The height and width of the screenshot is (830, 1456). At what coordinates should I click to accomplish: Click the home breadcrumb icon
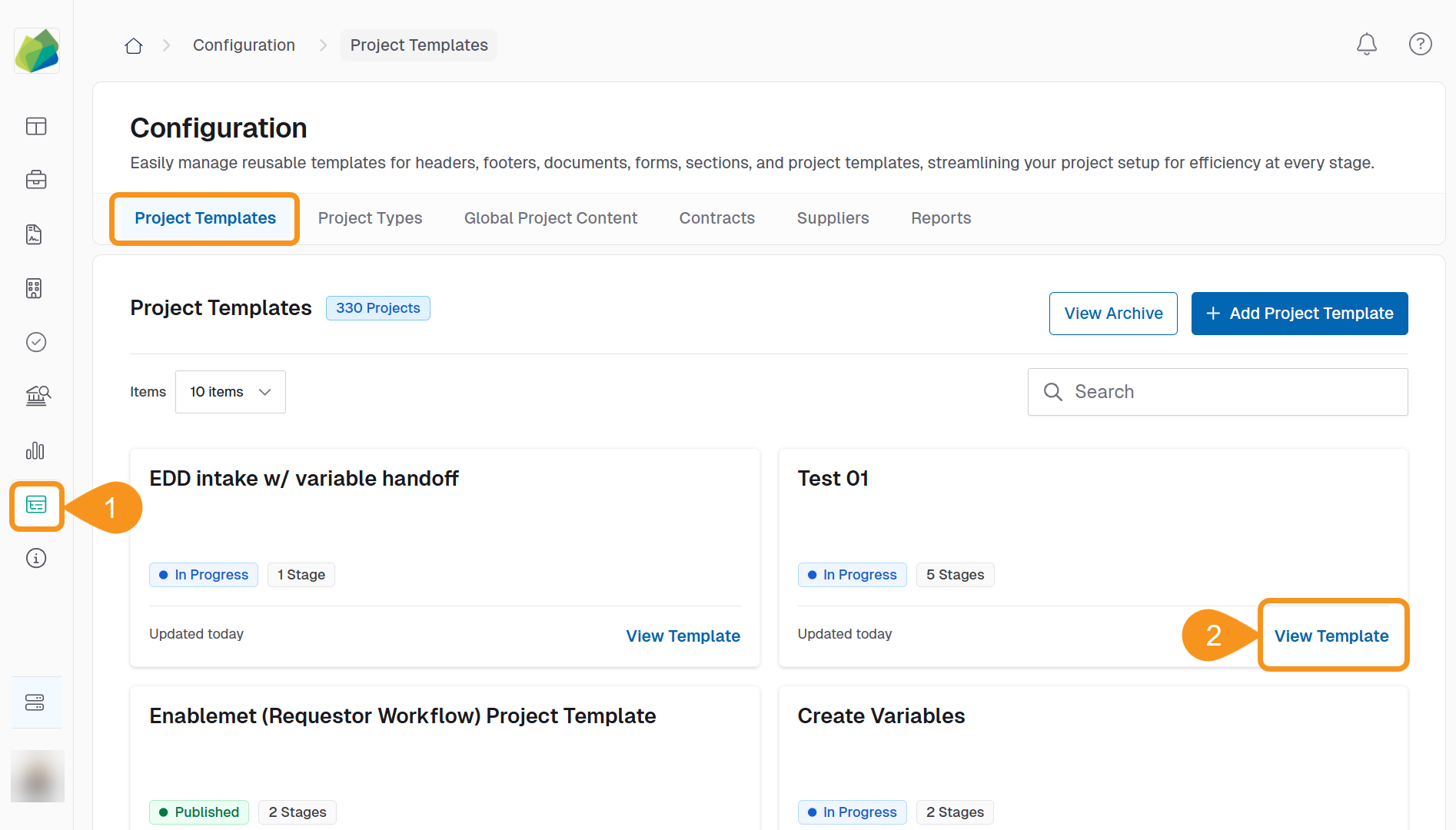[134, 45]
